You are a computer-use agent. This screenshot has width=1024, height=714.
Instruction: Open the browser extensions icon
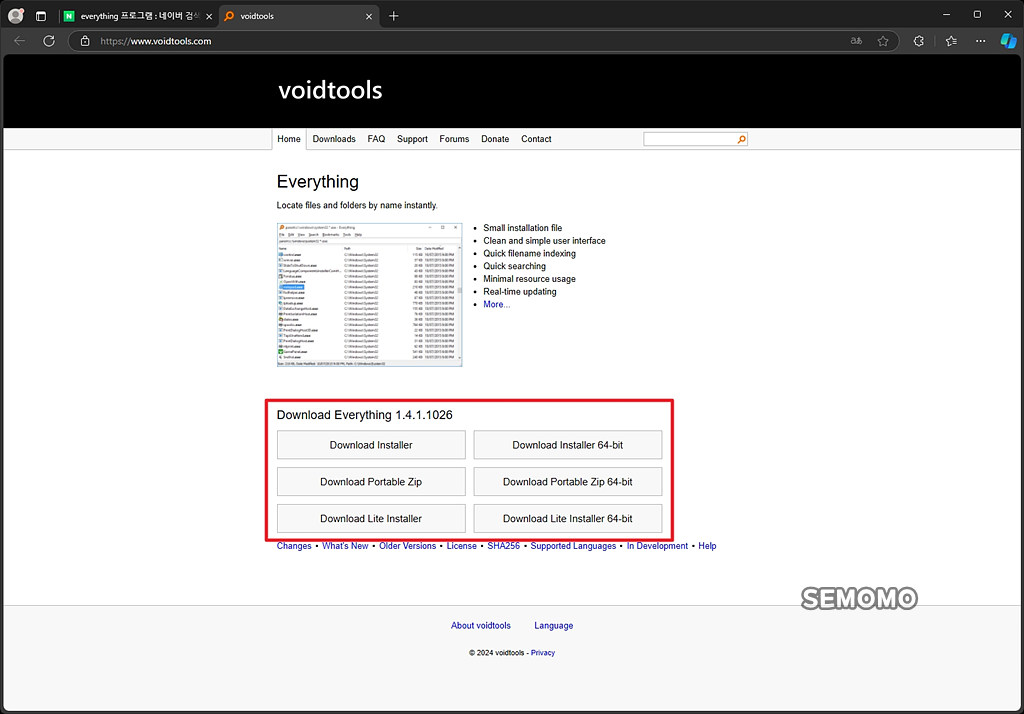tap(919, 41)
